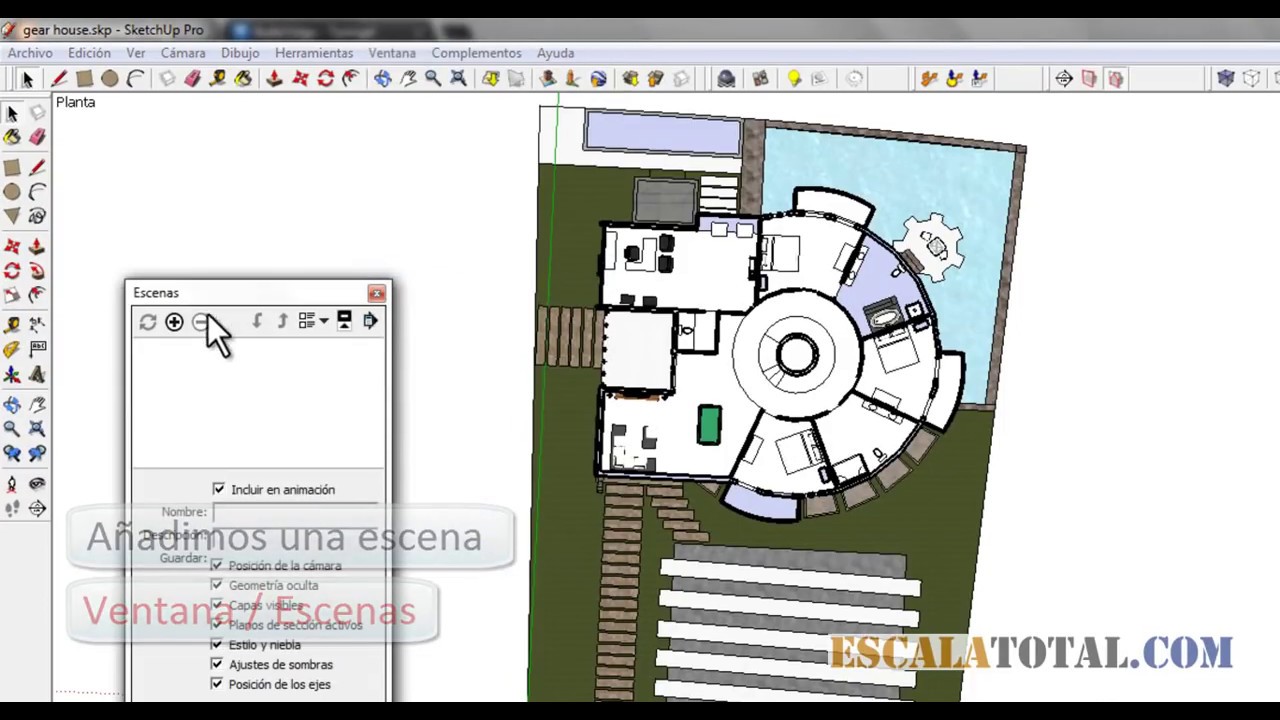This screenshot has height=720, width=1280.
Task: Toggle Estilo y niebla checkbox
Action: (217, 644)
